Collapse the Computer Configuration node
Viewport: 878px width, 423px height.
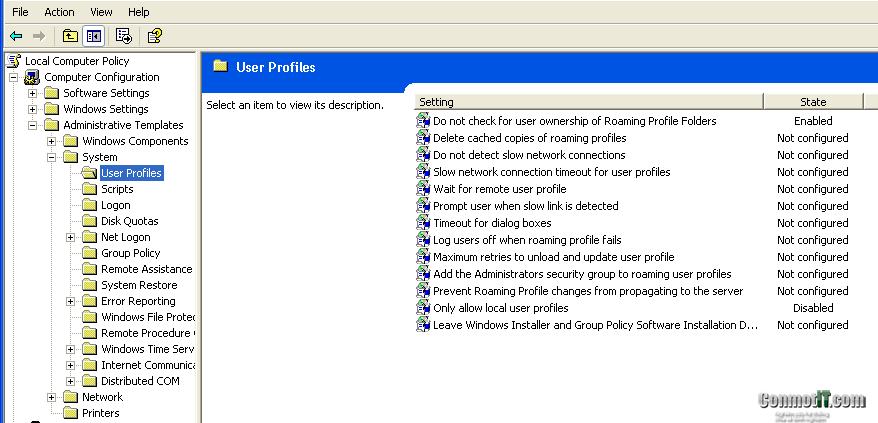[14, 77]
